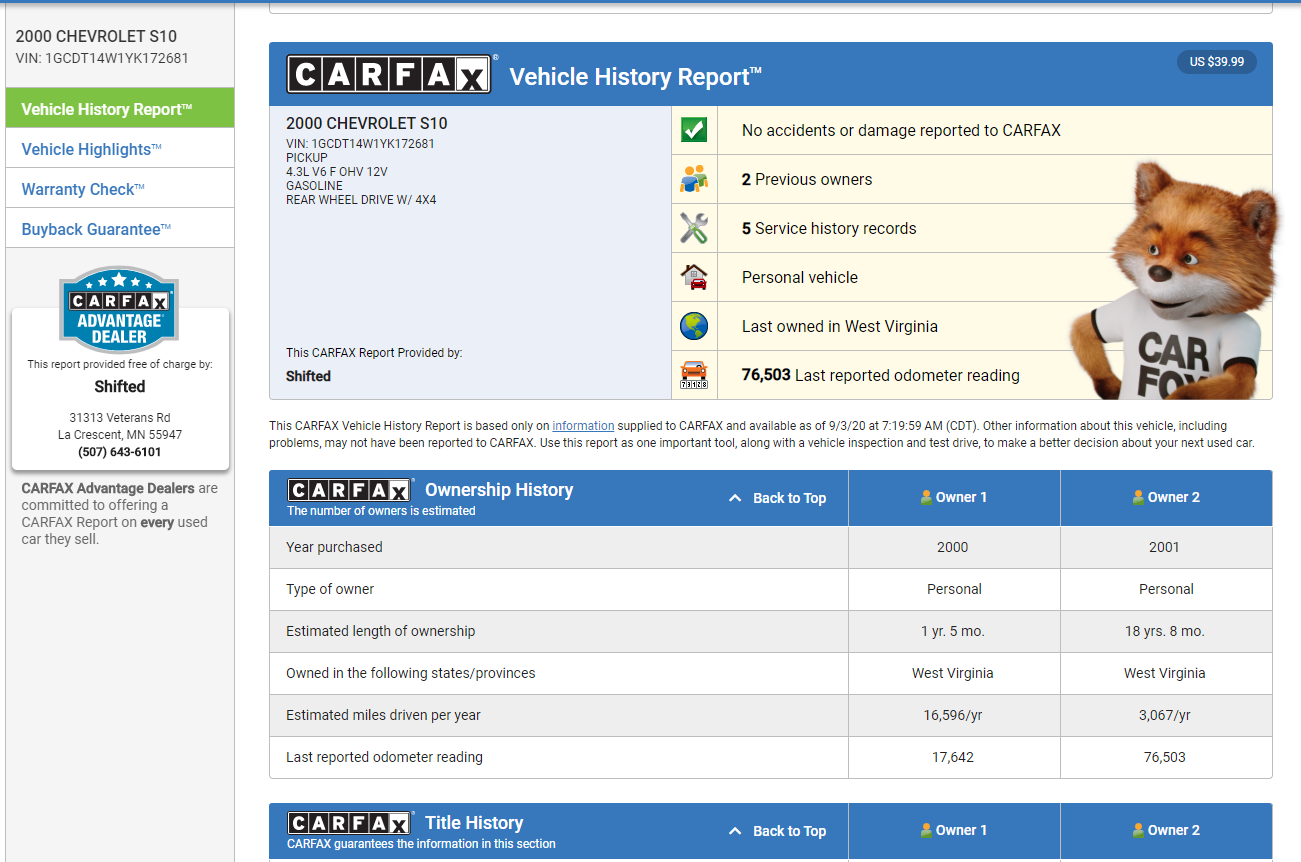Image resolution: width=1301 pixels, height=862 pixels.
Task: Click Owner 2 person icon in Ownership History
Action: pyautogui.click(x=1138, y=497)
